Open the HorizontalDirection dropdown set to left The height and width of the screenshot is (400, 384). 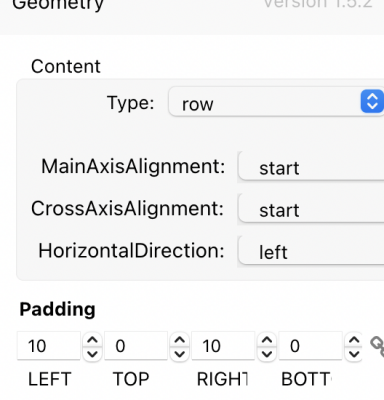[x=311, y=250]
